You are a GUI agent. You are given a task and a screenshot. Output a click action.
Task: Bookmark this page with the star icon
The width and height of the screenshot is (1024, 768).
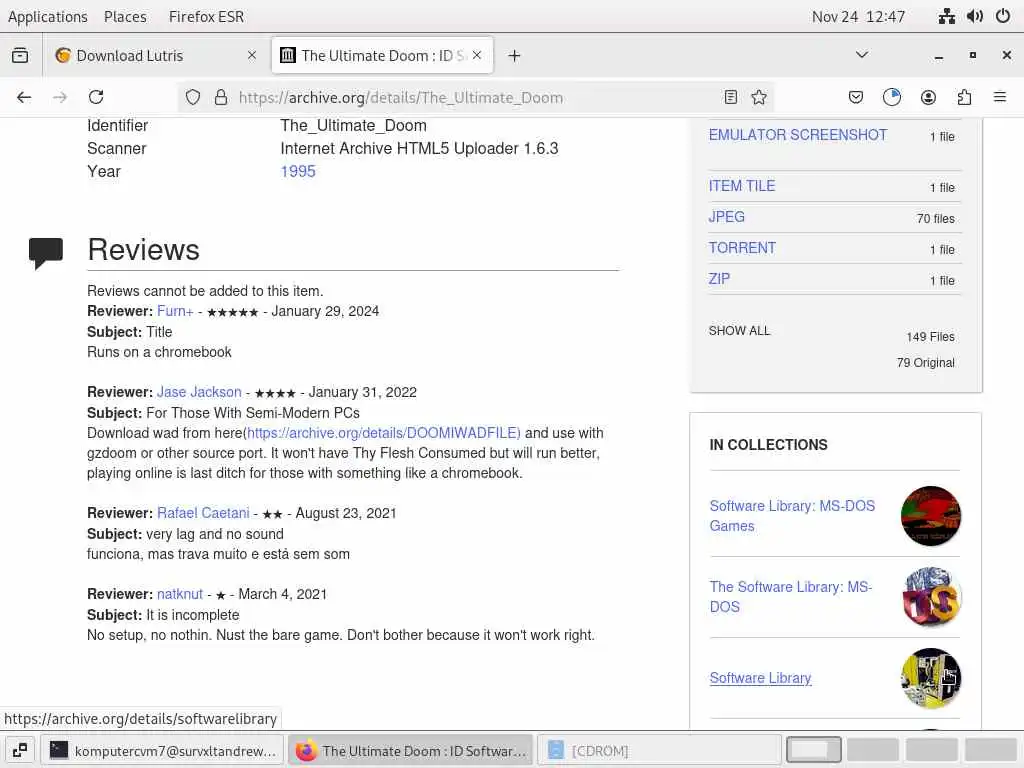click(759, 97)
